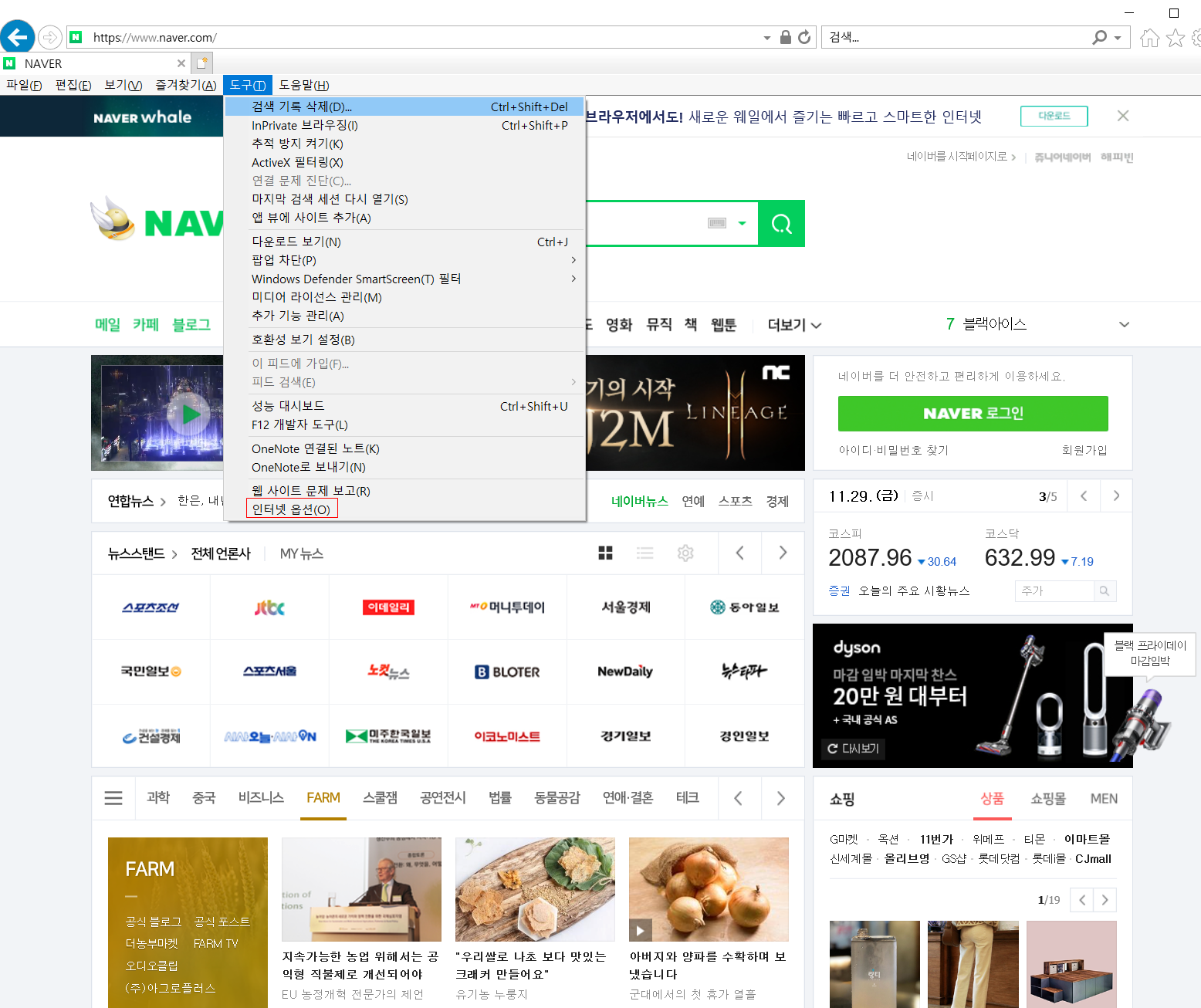Show next market info card arrow
Image resolution: width=1201 pixels, height=1008 pixels.
point(1116,496)
